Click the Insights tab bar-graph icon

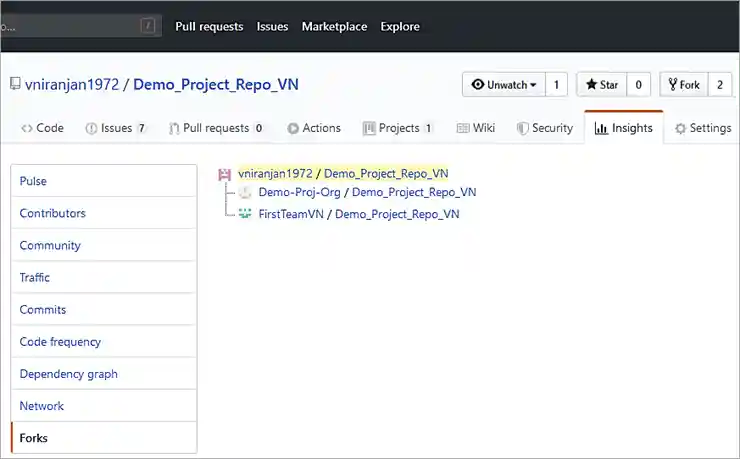[601, 128]
